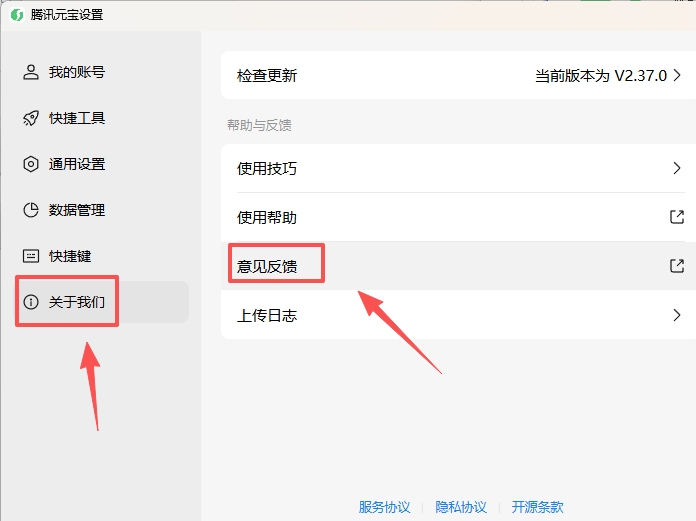This screenshot has height=521, width=696.
Task: Click the 当前版本为 V2.37.0 text
Action: tap(601, 76)
